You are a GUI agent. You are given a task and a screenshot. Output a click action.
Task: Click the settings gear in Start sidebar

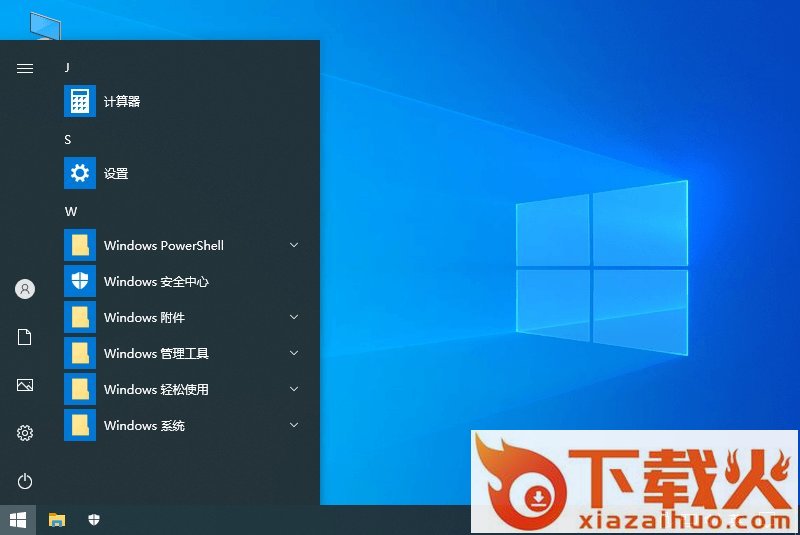point(25,433)
